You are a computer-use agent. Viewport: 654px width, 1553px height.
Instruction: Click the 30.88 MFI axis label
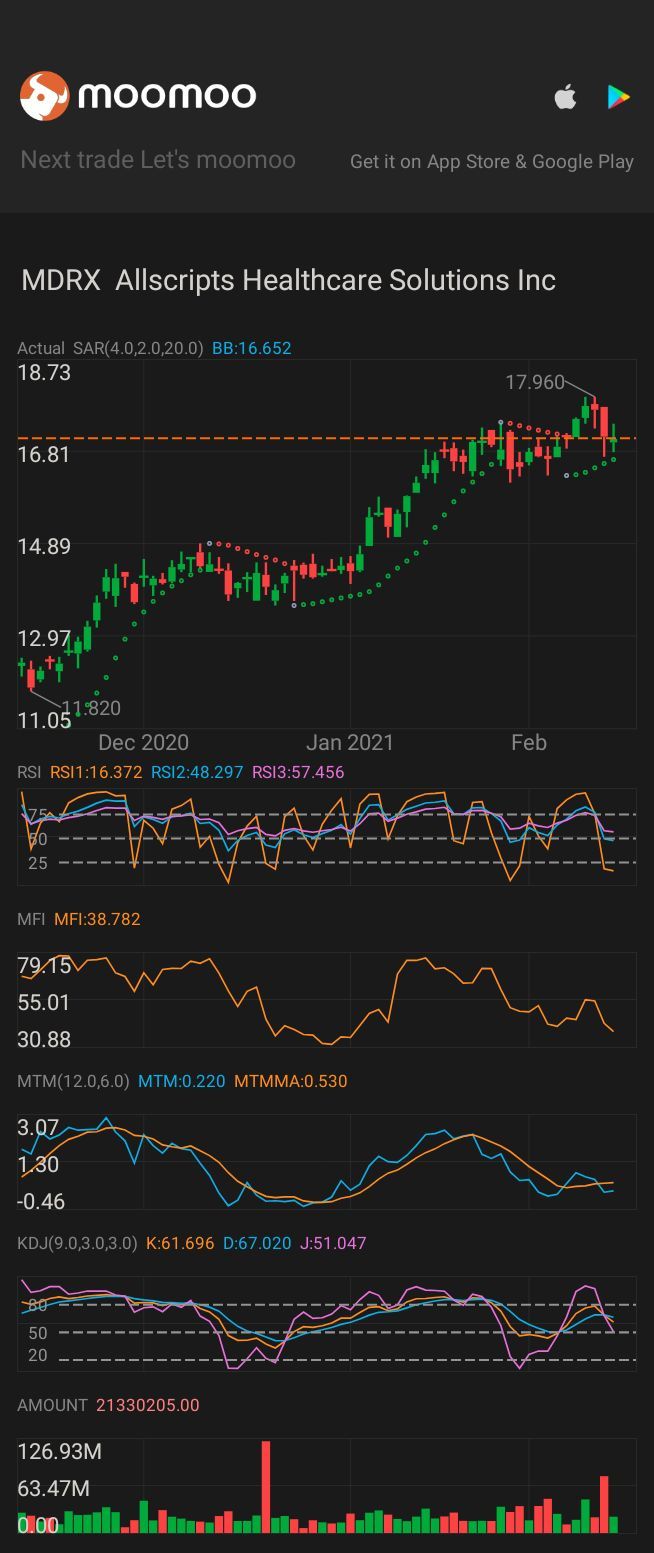(44, 1040)
